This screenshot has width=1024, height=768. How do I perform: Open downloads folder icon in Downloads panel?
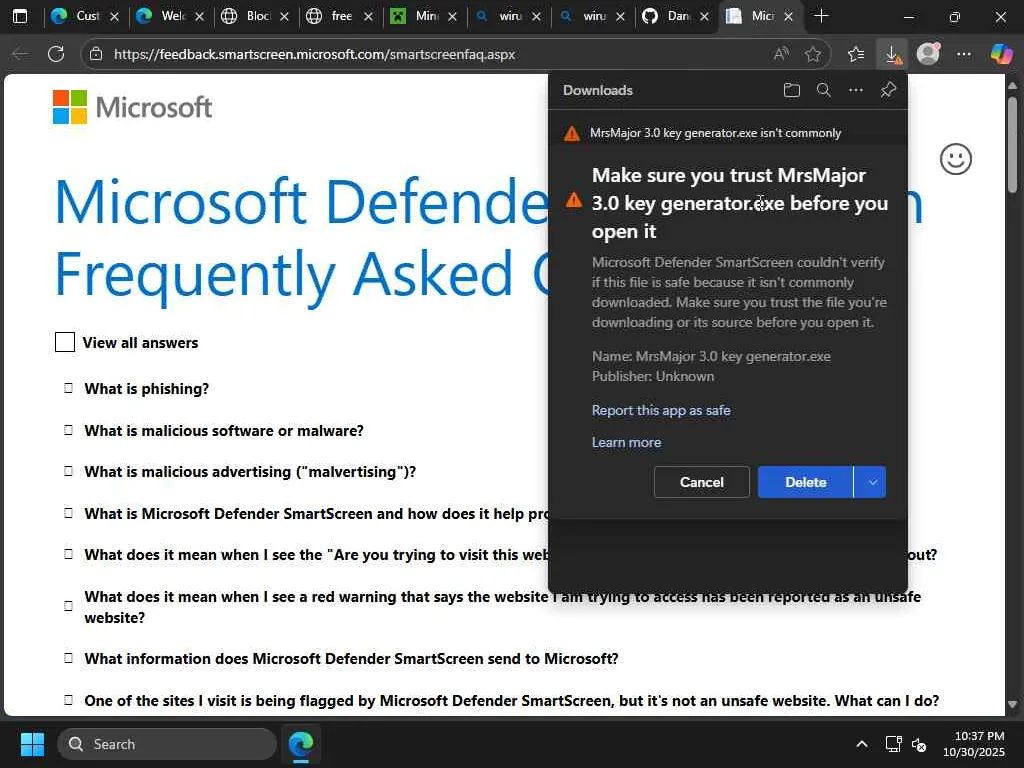[x=792, y=90]
